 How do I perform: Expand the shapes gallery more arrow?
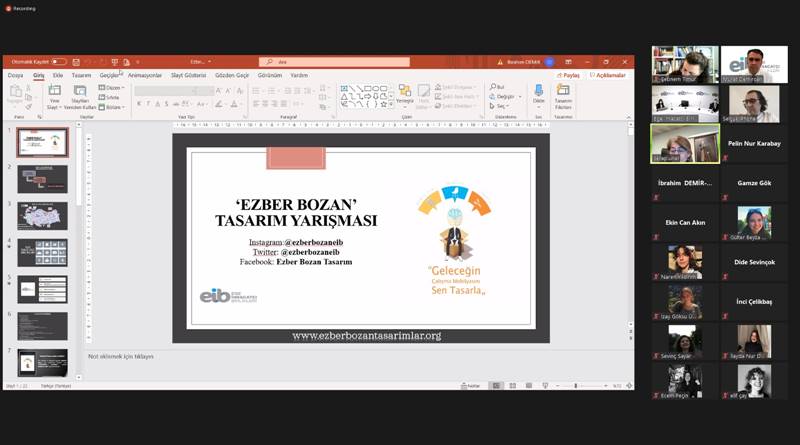click(x=391, y=104)
